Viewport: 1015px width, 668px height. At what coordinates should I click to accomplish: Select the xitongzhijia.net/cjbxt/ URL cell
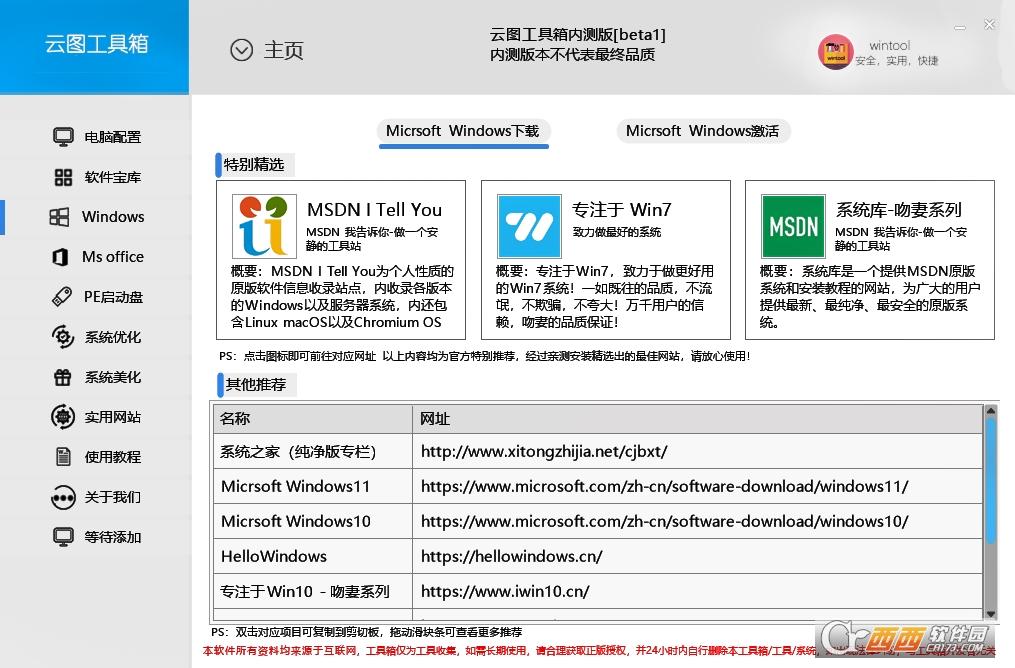pyautogui.click(x=697, y=451)
